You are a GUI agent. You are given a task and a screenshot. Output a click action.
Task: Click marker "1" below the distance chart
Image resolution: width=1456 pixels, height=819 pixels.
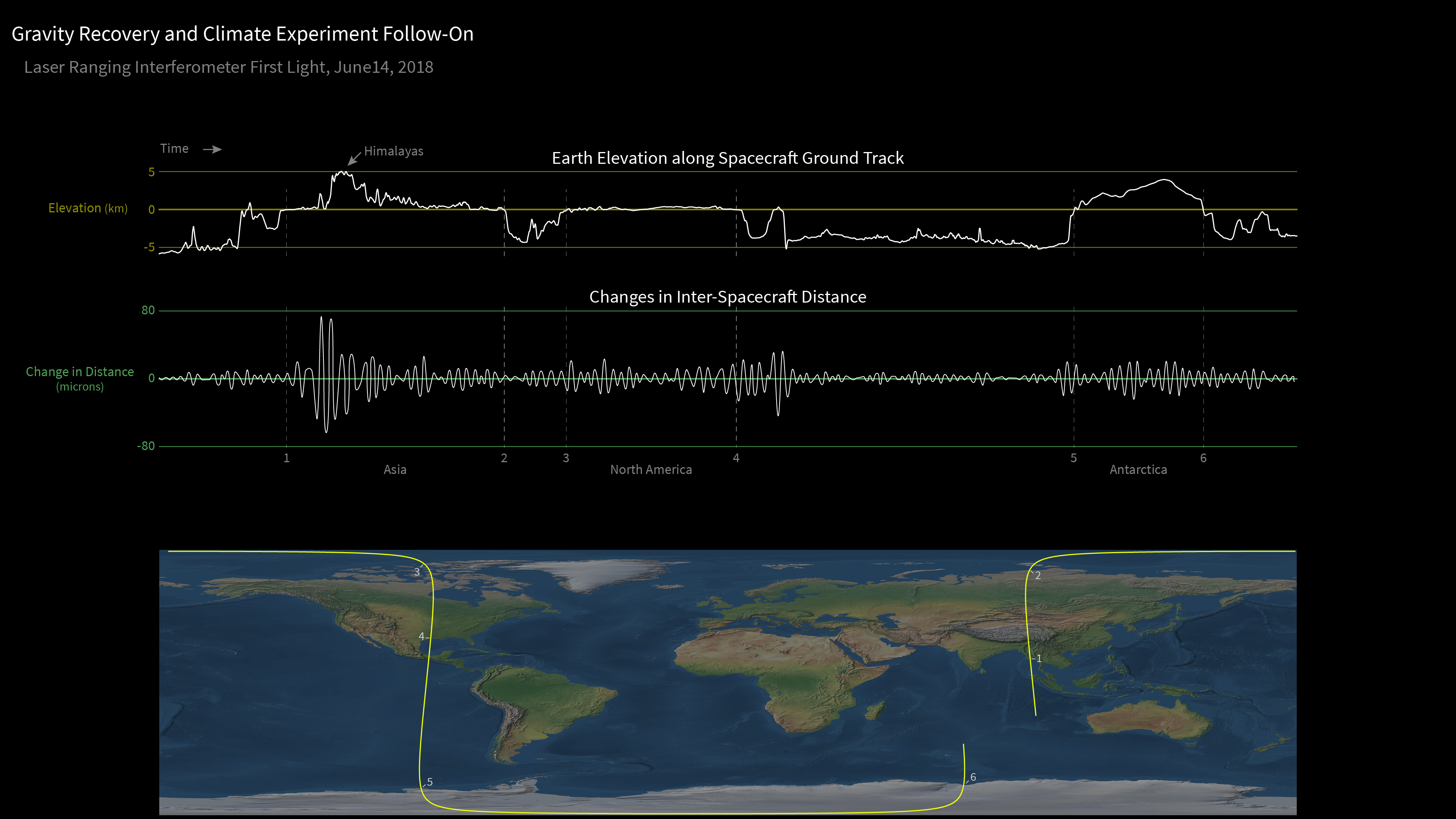pos(287,458)
